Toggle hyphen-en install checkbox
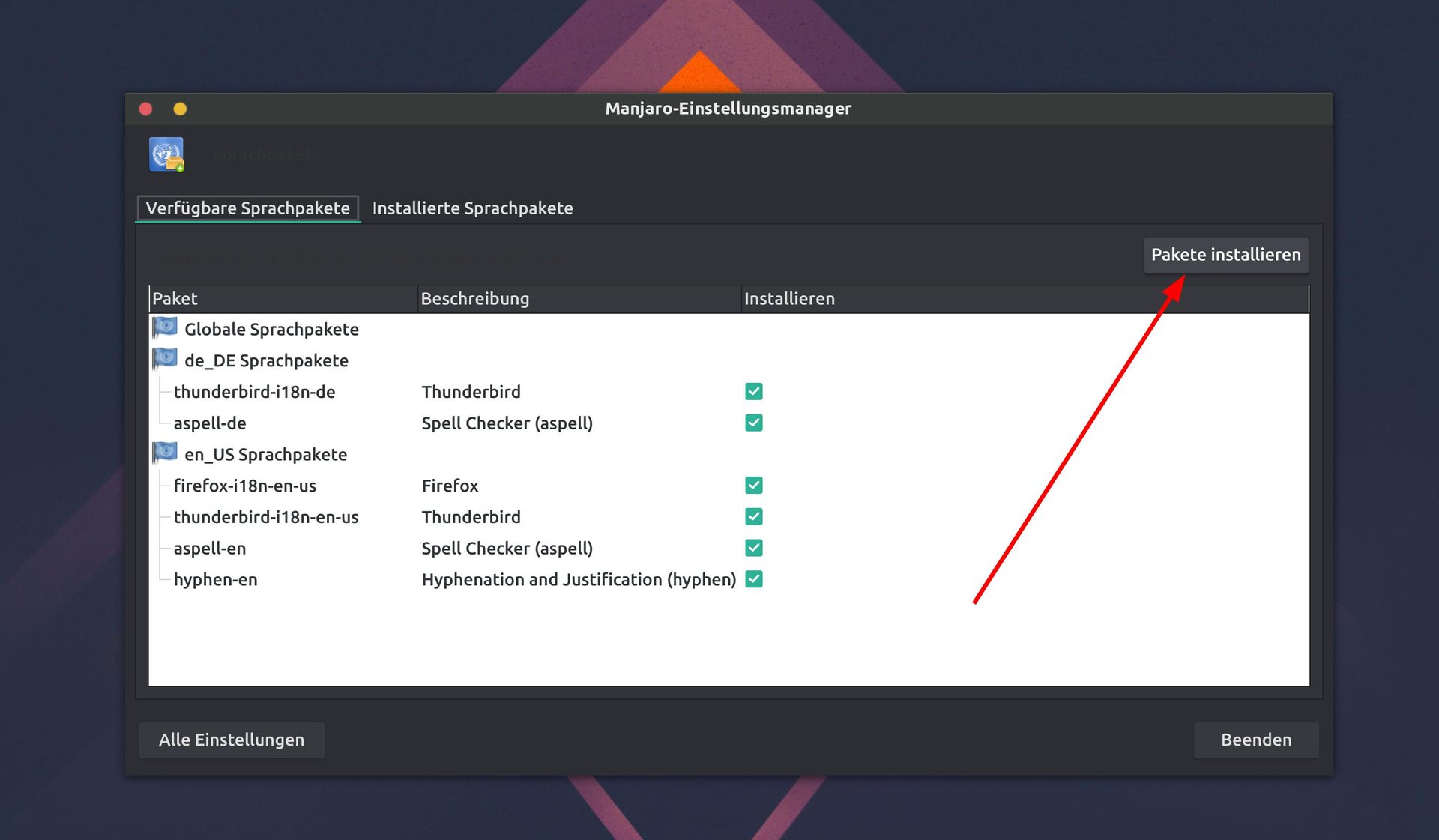Screen dimensions: 1439x840 click(754, 579)
